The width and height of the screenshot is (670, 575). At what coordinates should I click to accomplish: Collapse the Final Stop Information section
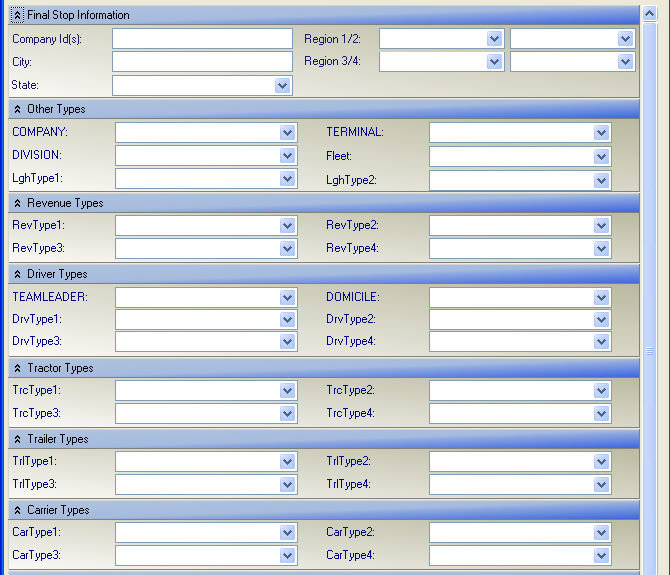tap(17, 15)
